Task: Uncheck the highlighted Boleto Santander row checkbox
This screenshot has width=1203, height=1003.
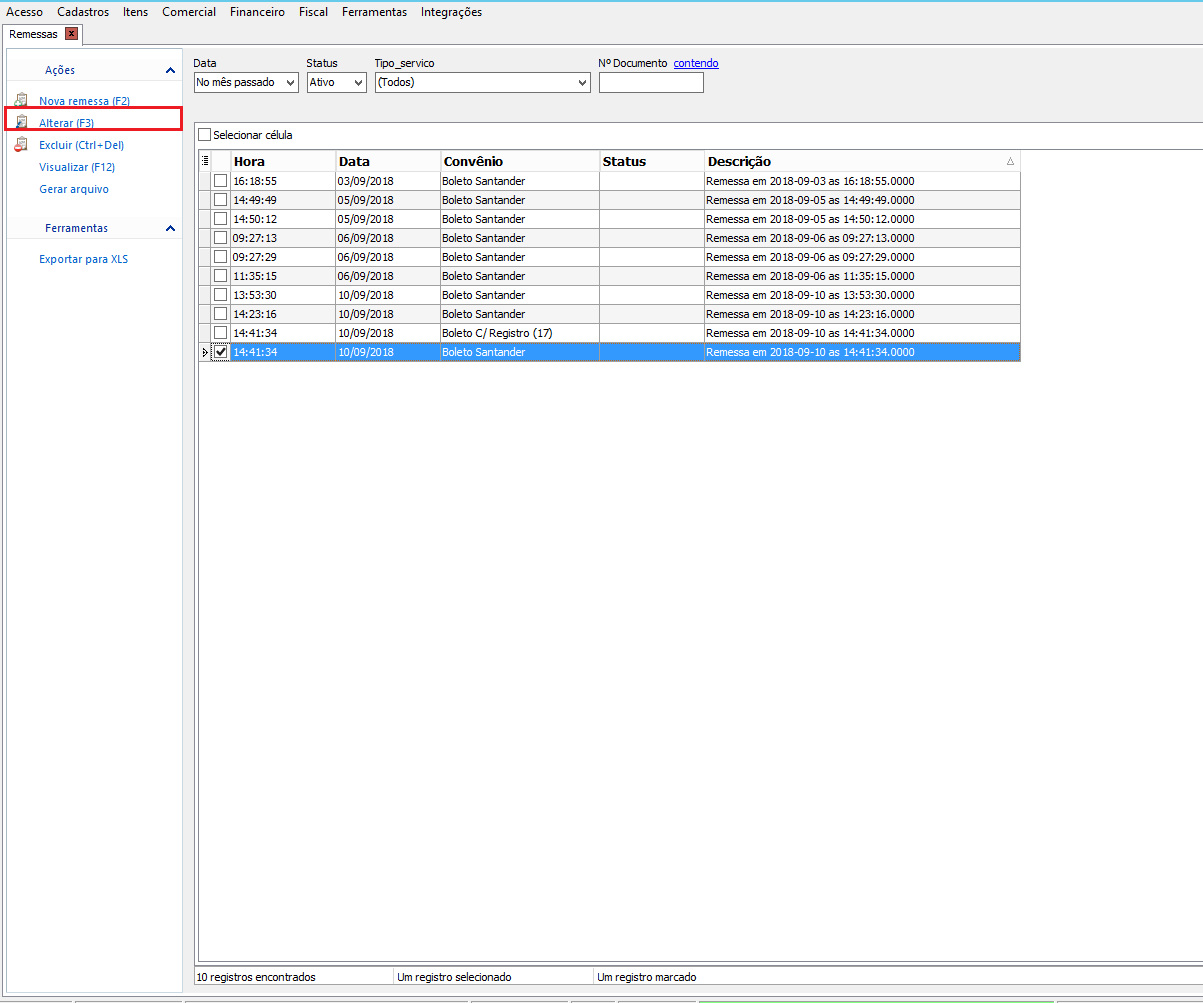Action: coord(220,352)
